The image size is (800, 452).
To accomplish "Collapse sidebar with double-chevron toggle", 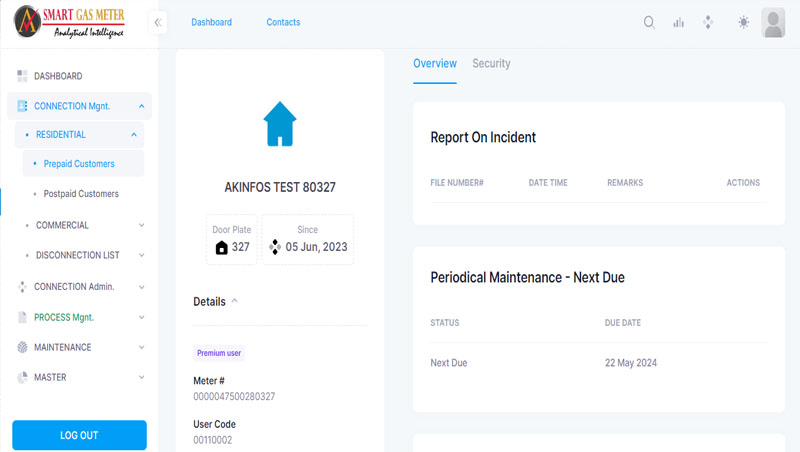I will (158, 22).
